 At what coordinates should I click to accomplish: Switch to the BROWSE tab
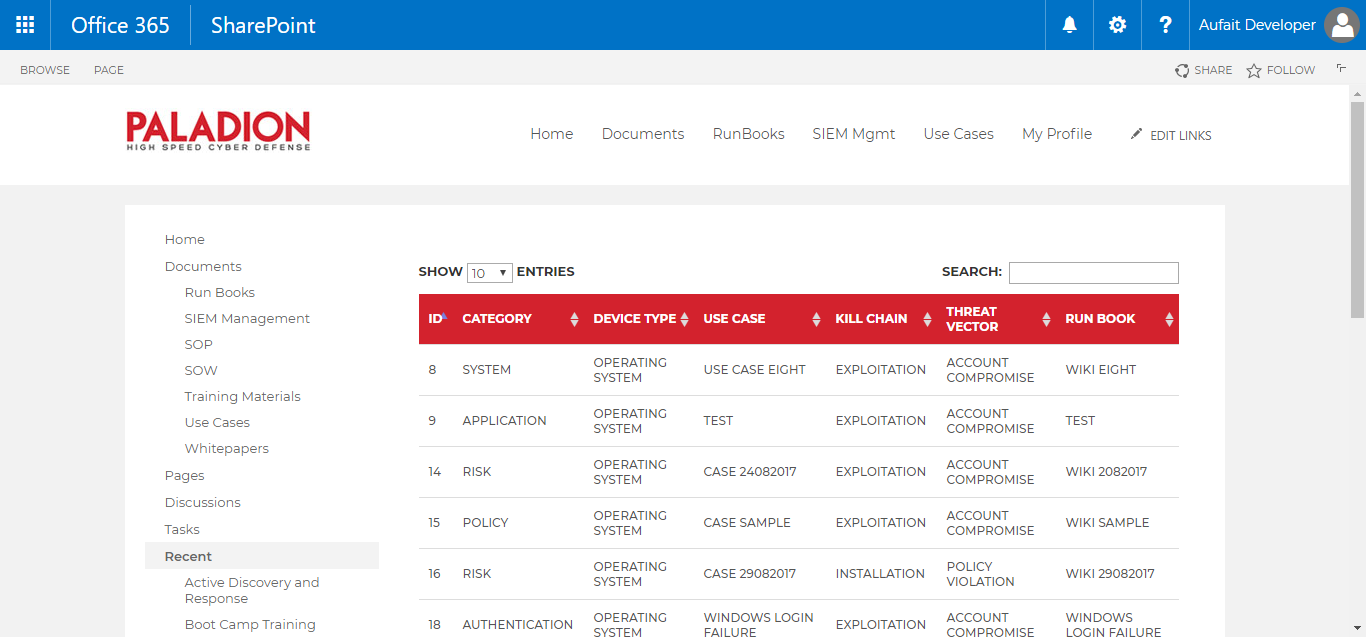click(x=45, y=69)
